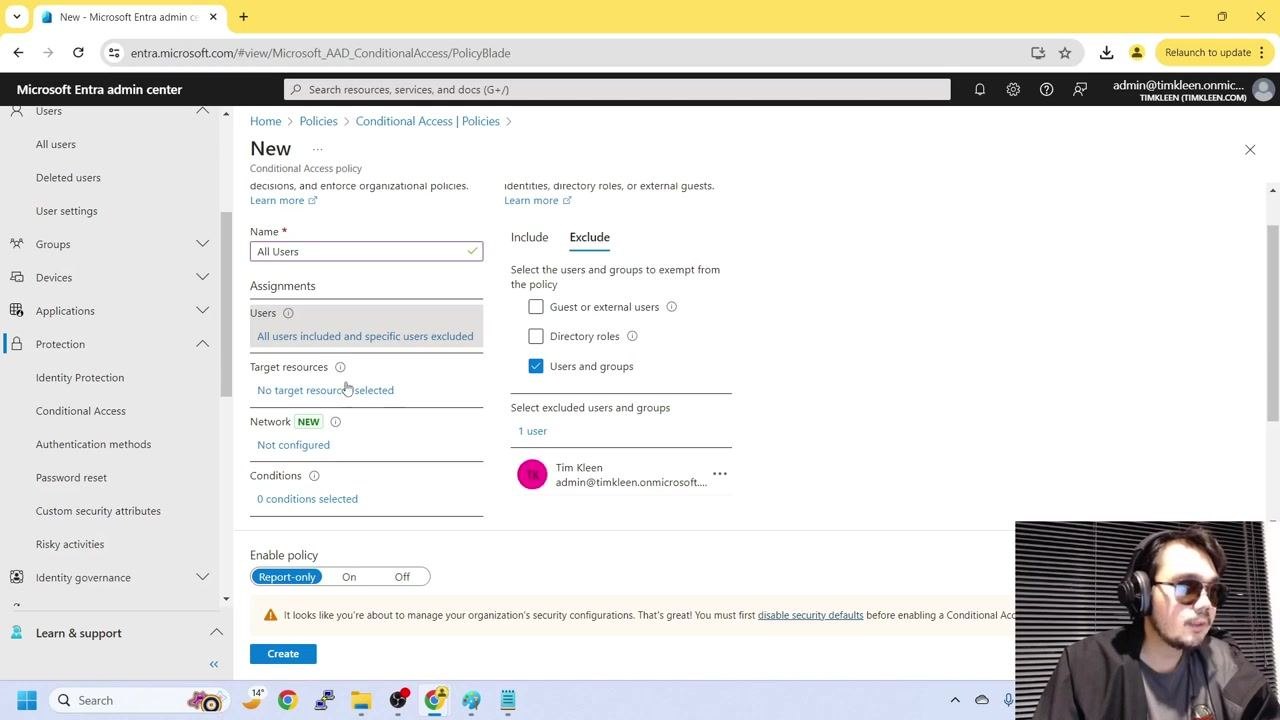Open Conditional Access in sidebar
Screen dimensions: 1280x720
[x=80, y=411]
